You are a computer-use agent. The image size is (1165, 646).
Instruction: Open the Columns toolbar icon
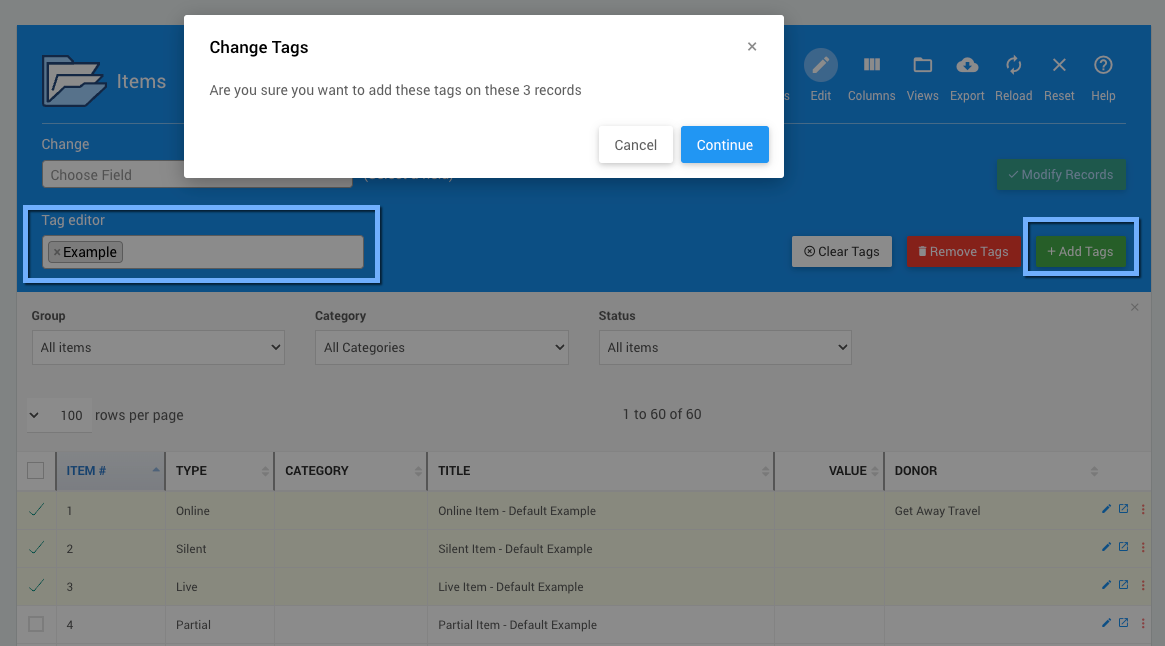point(871,66)
